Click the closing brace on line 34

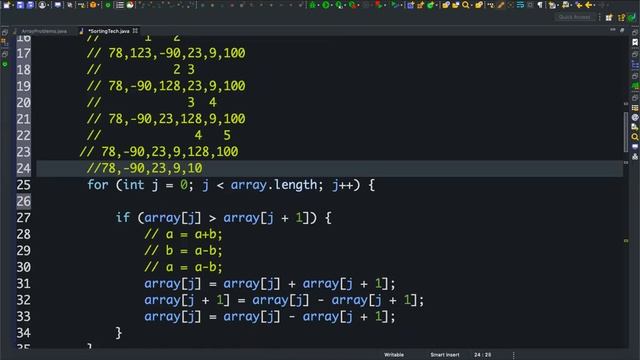[118, 333]
